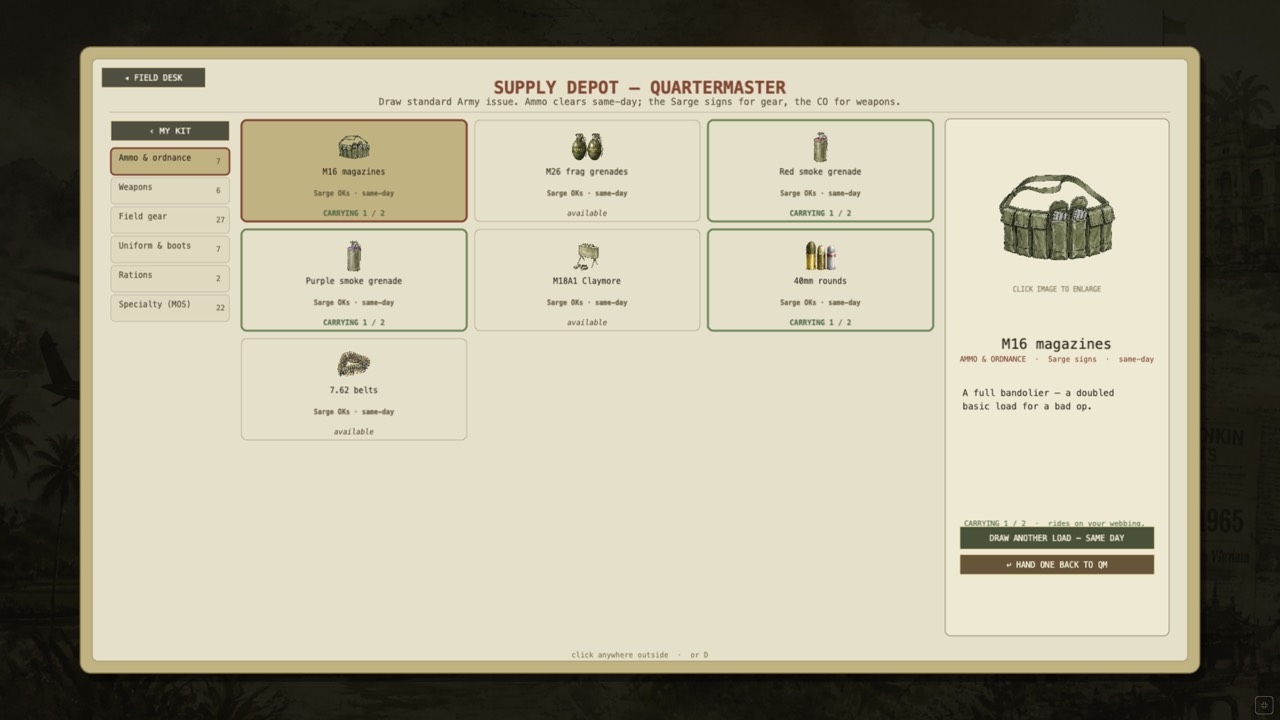Click the 'Purple smoke grenade' card label
This screenshot has width=1280, height=720.
click(x=353, y=281)
